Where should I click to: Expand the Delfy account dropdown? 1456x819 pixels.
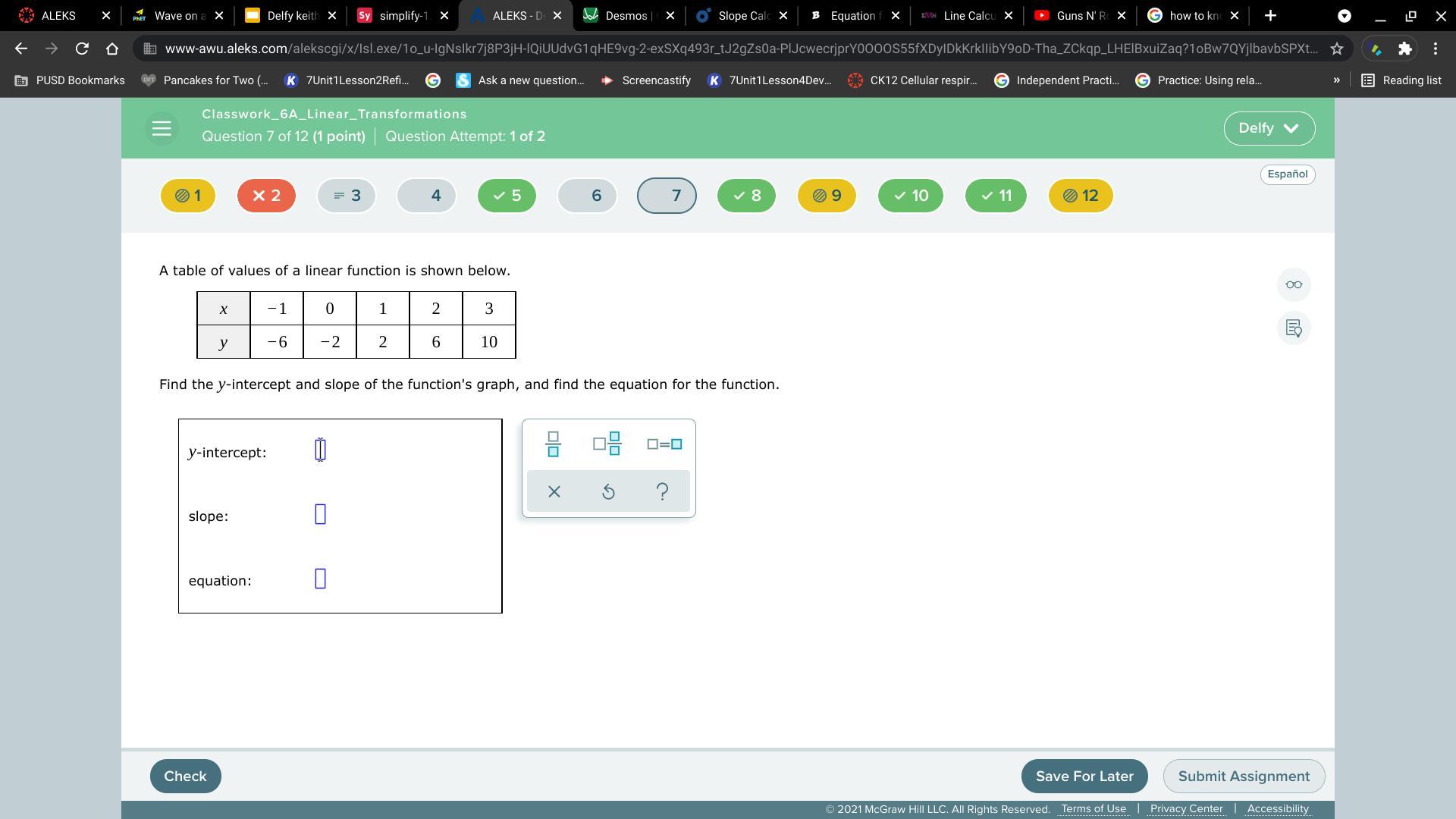pos(1269,128)
